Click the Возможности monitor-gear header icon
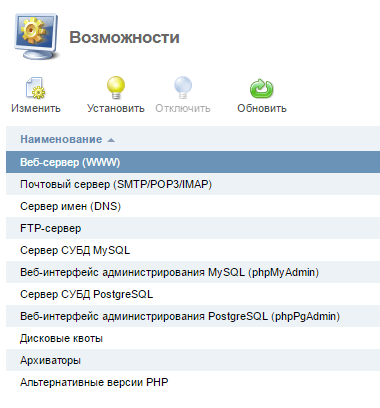The image size is (380, 408). (x=37, y=37)
